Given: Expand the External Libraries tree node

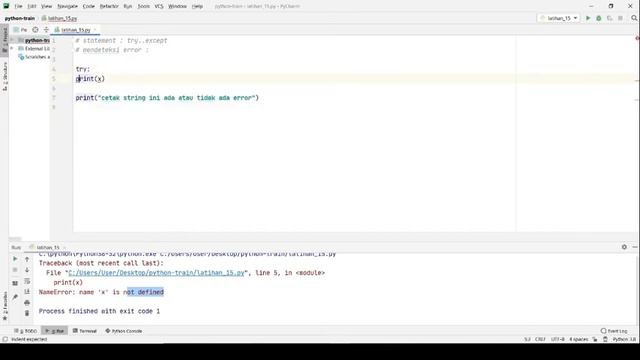Looking at the screenshot, I should click(x=12, y=49).
